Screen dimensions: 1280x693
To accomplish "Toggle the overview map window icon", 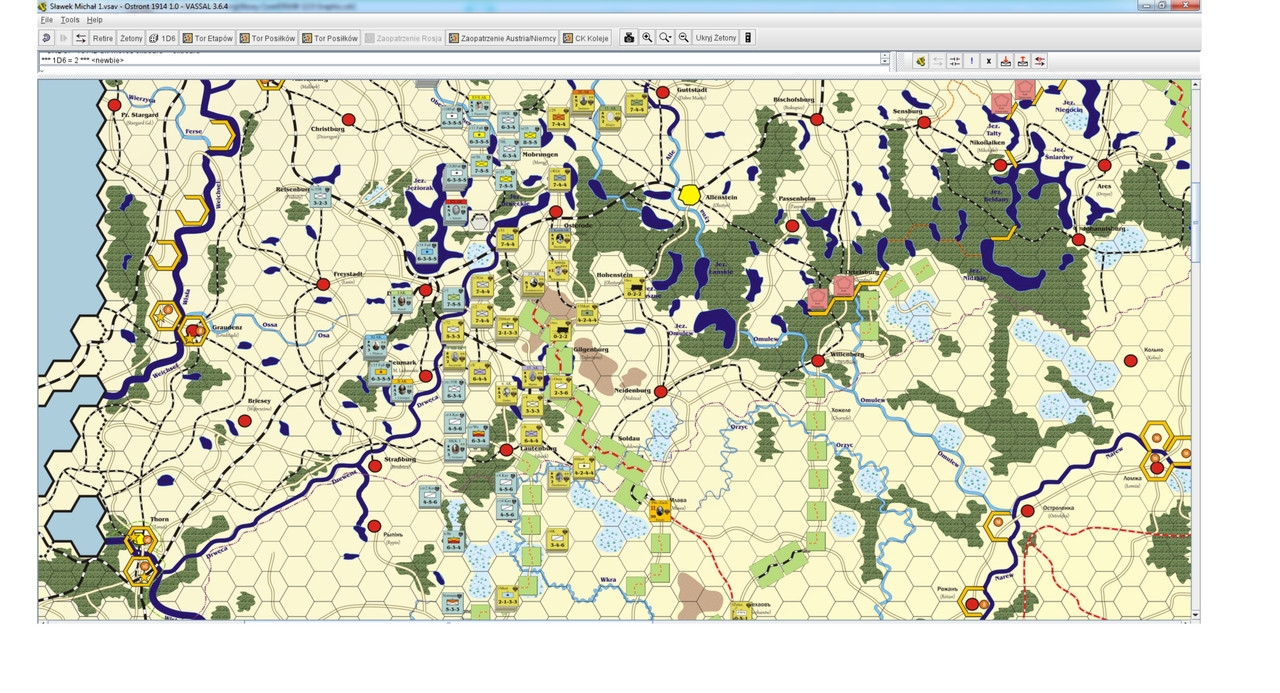I will (748, 38).
